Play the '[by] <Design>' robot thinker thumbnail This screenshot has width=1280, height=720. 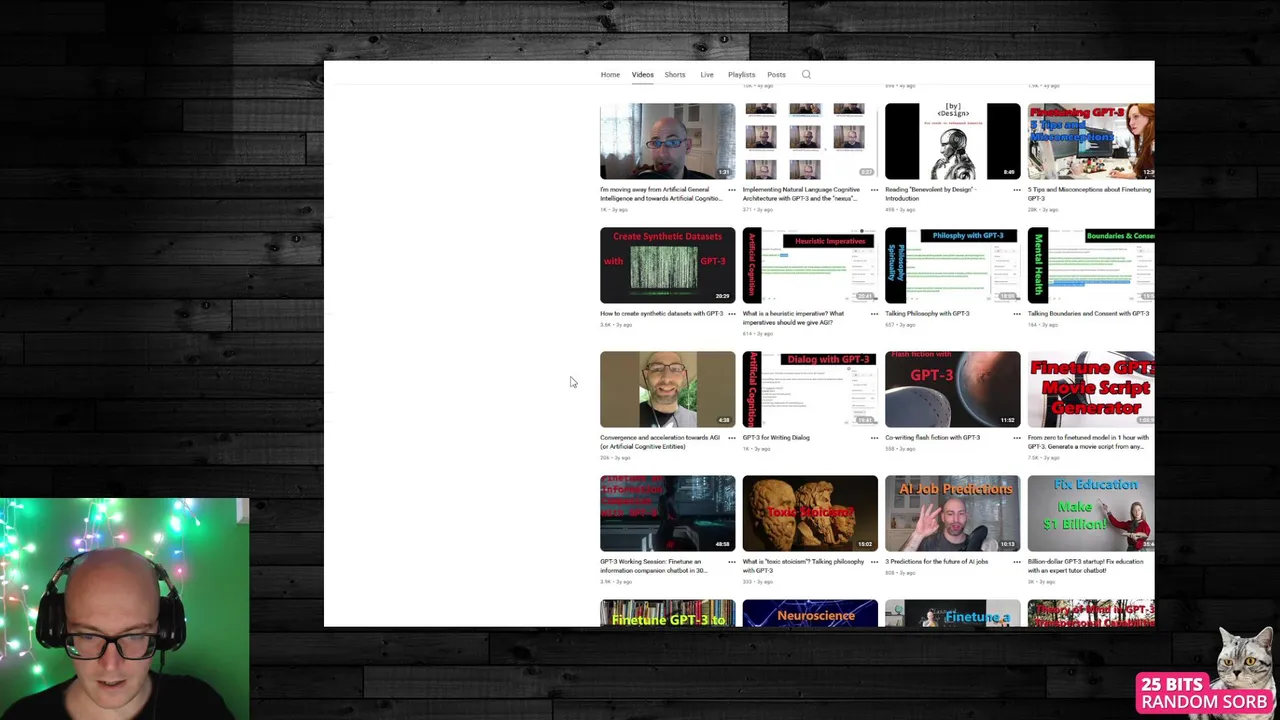(x=952, y=141)
